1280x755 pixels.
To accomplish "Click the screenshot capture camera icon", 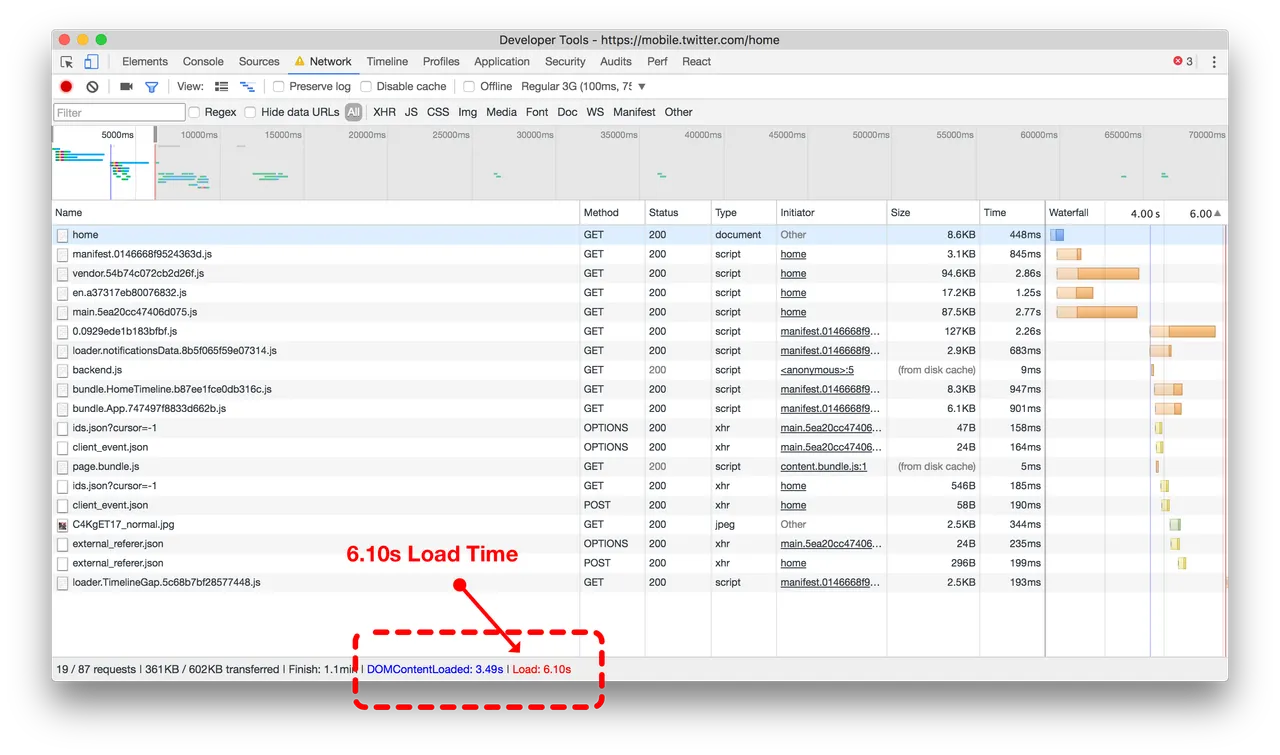I will [x=124, y=87].
